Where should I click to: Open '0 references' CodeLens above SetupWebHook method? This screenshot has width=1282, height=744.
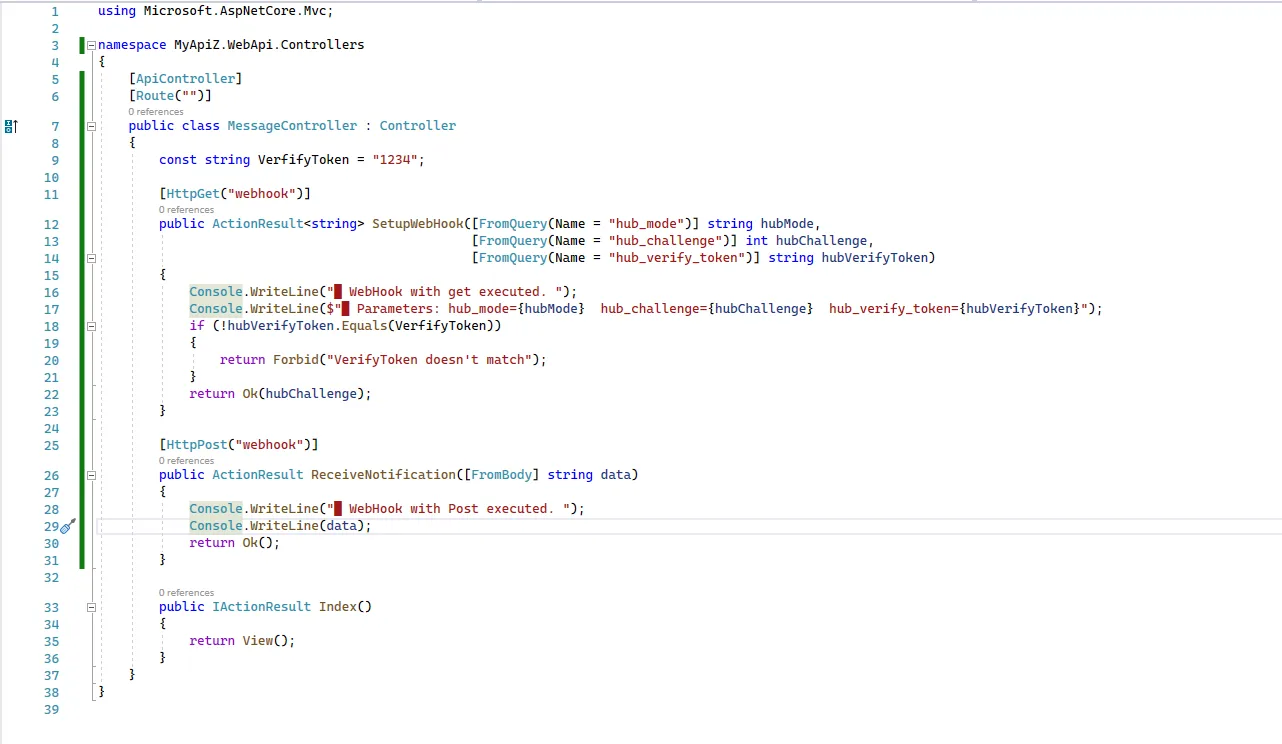pos(187,210)
